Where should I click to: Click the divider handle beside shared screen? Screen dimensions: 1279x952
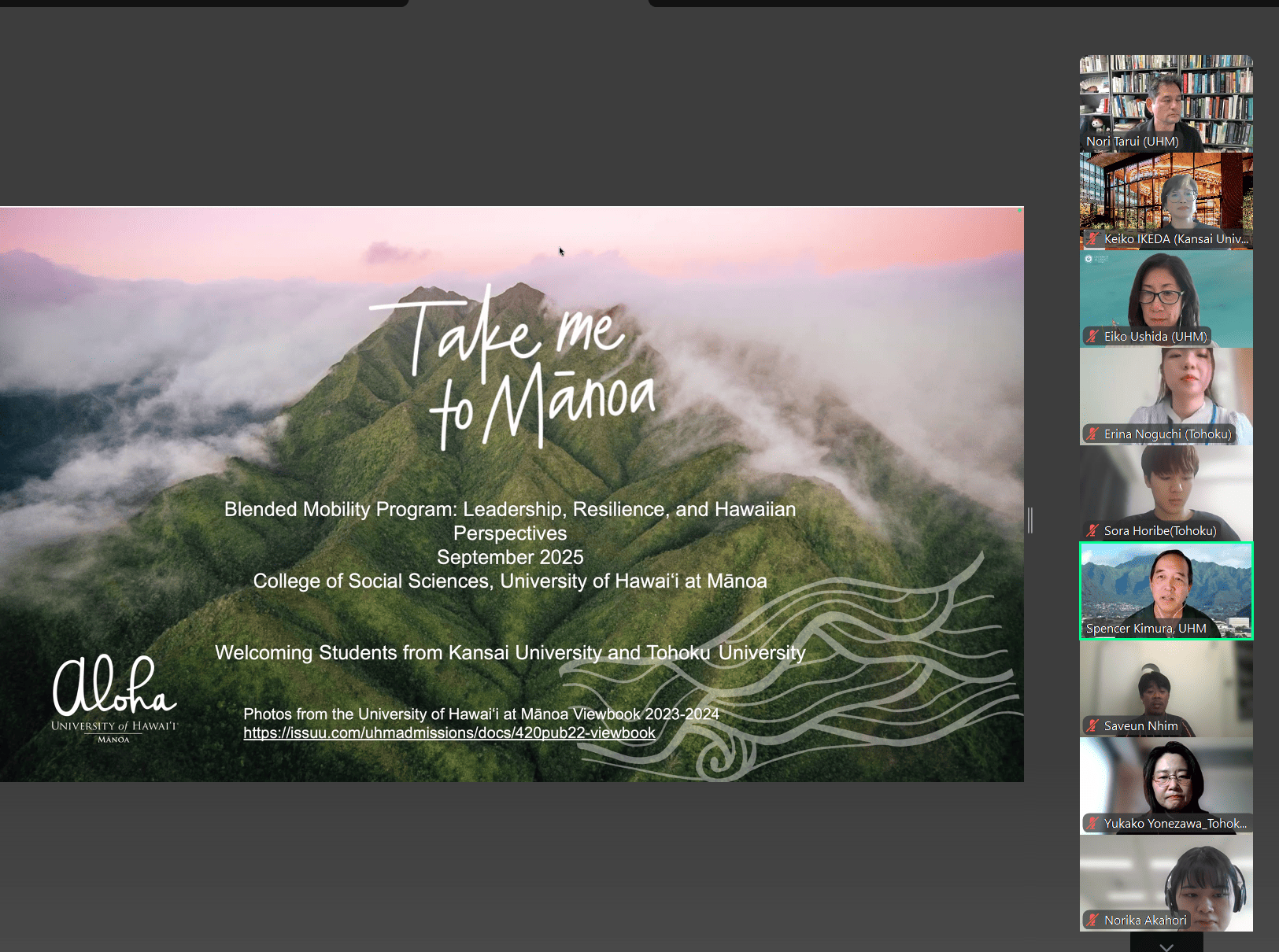[x=1029, y=520]
